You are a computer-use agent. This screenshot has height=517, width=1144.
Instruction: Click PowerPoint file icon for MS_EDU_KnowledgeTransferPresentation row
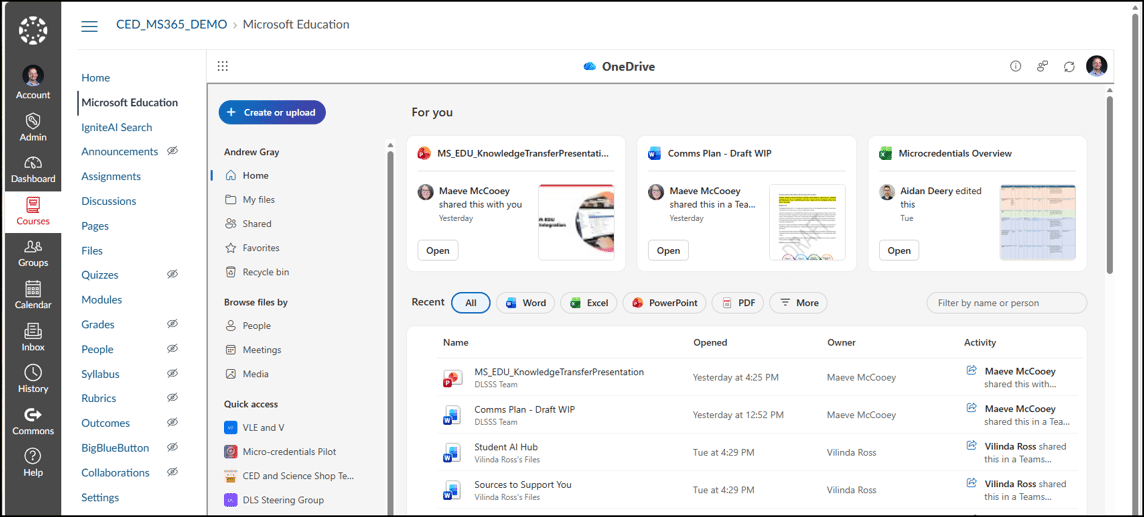click(451, 378)
